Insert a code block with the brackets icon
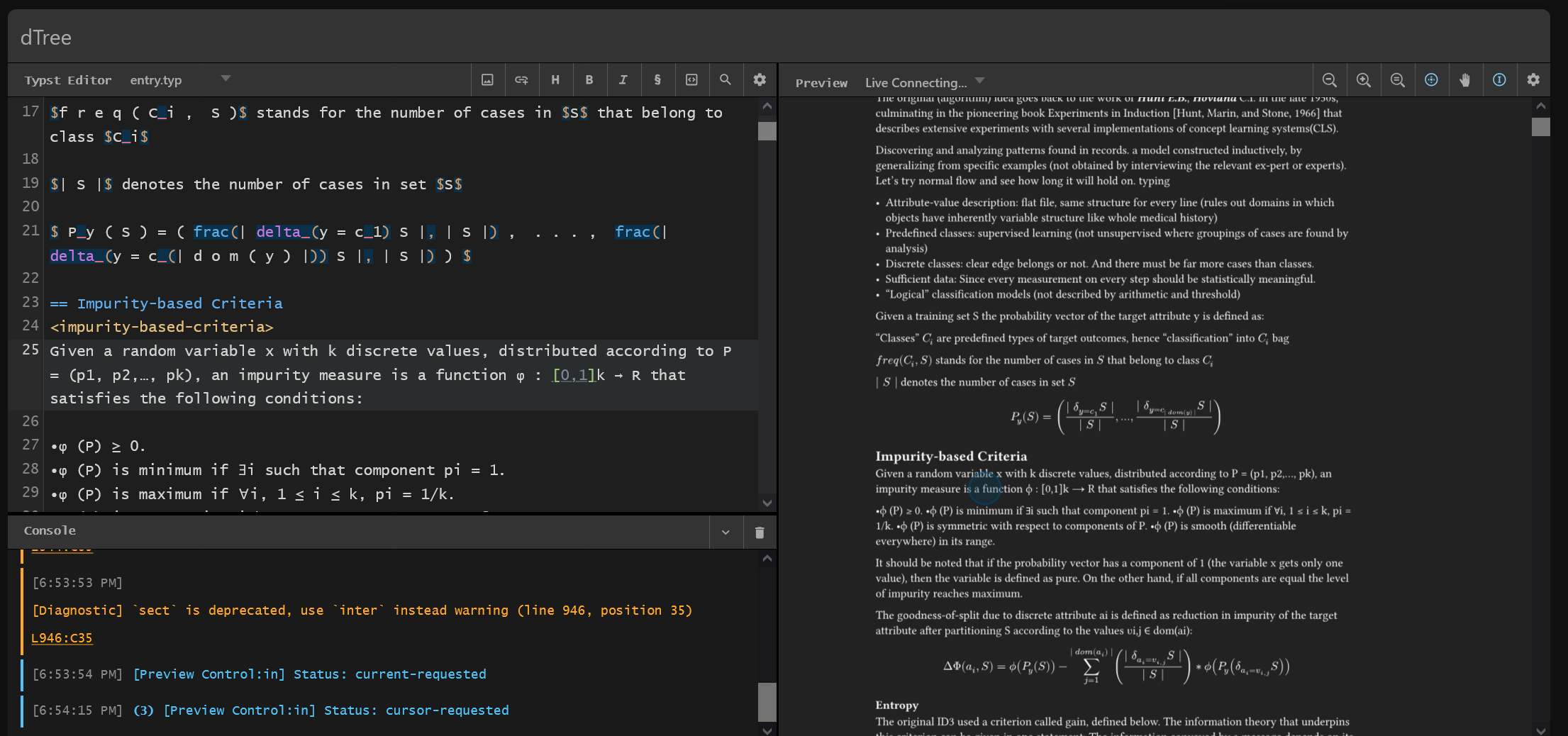Image resolution: width=1568 pixels, height=736 pixels. (691, 80)
